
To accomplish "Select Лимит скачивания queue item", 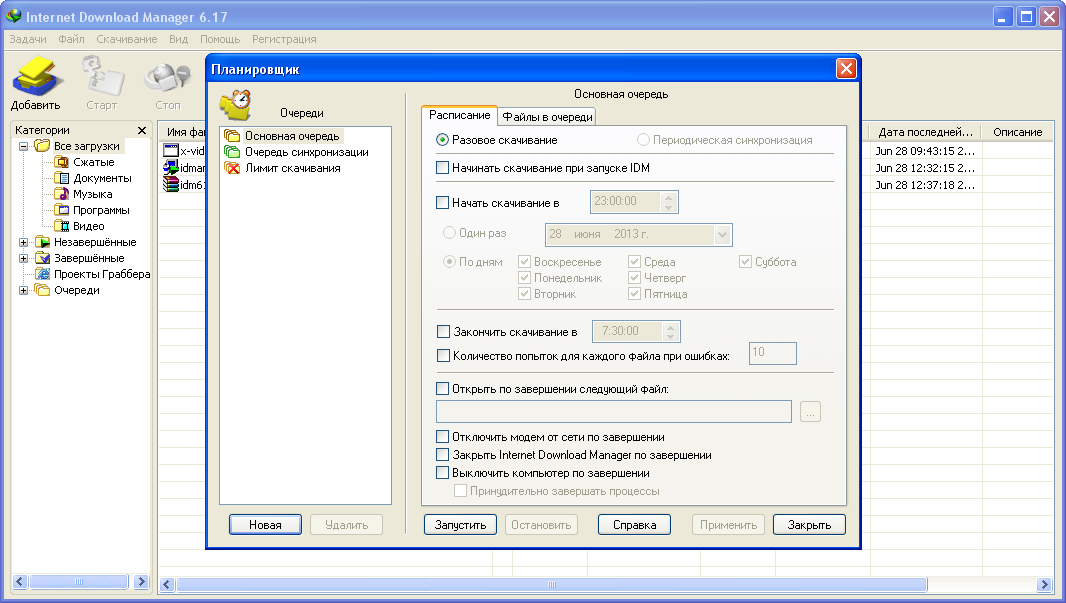I will pos(292,168).
